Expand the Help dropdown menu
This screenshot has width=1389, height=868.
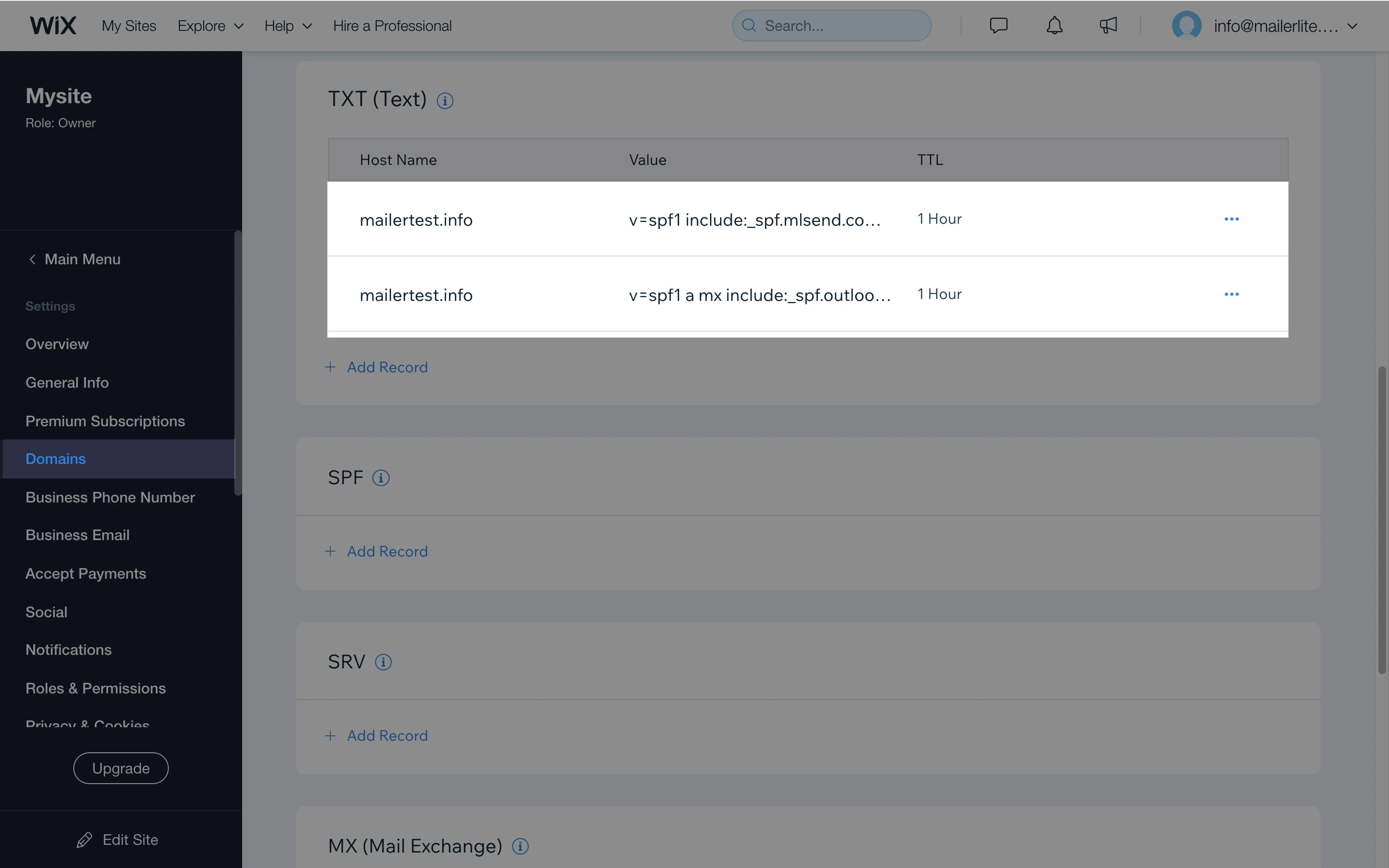(x=287, y=26)
